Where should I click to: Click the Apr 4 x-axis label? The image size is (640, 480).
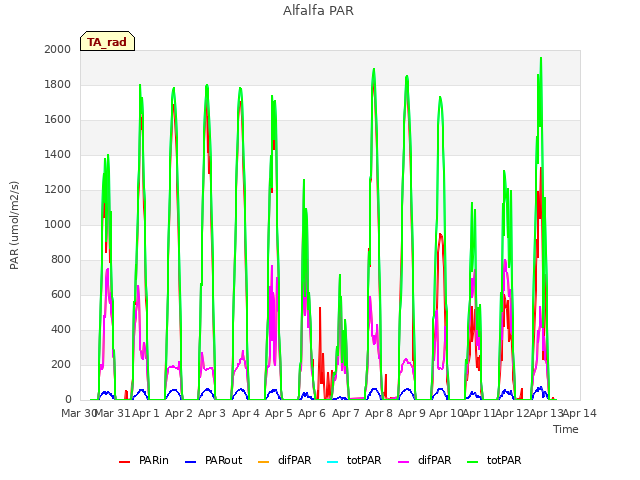(246, 413)
